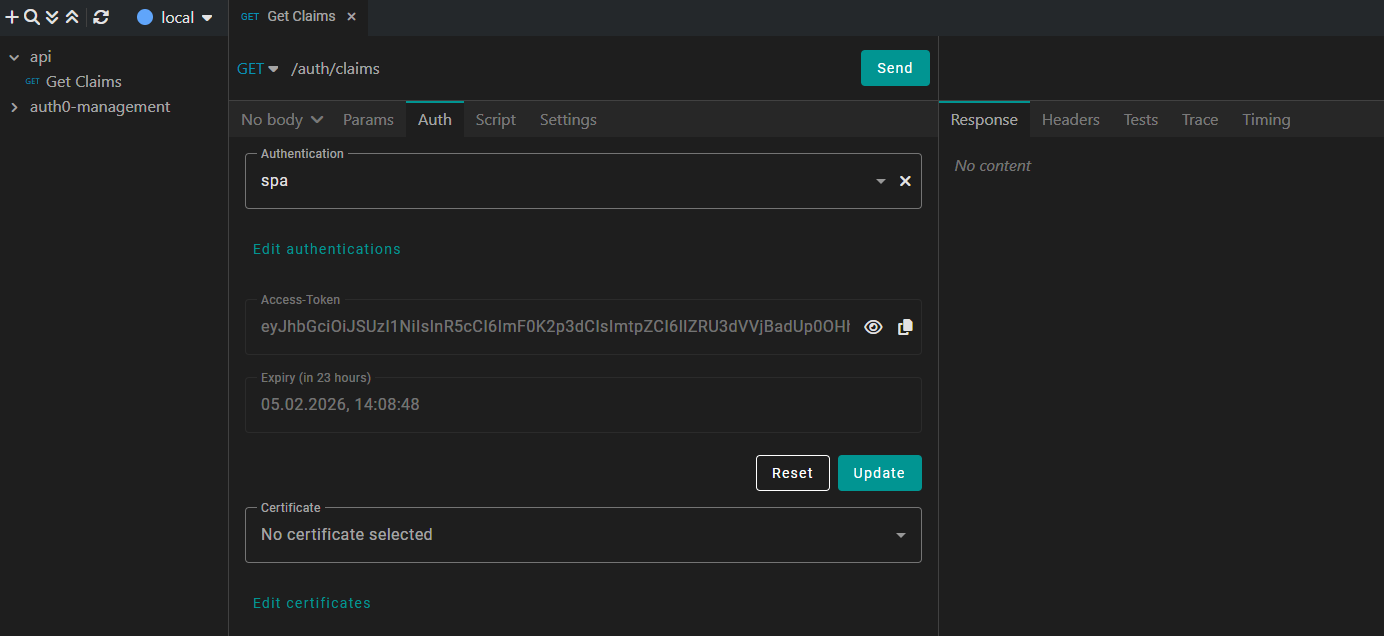Collapse the api folder

(14, 58)
